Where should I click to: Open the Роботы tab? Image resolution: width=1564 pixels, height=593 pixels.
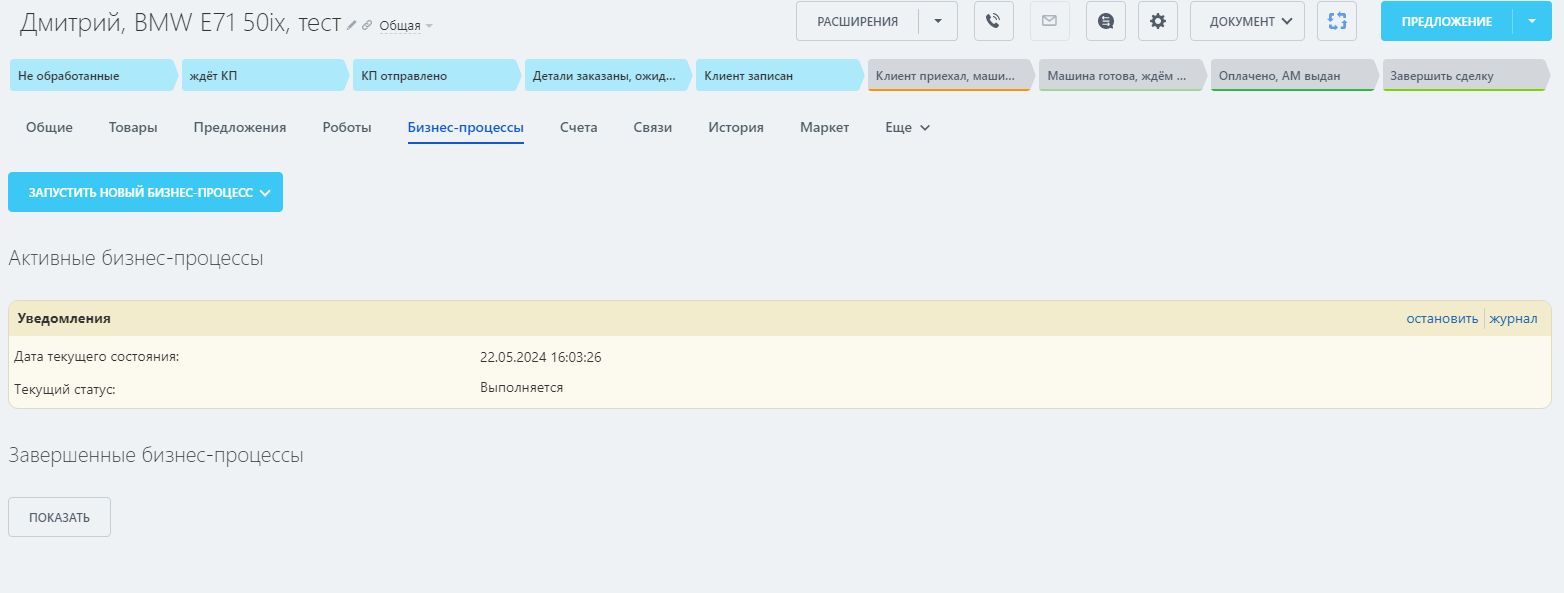click(x=347, y=128)
